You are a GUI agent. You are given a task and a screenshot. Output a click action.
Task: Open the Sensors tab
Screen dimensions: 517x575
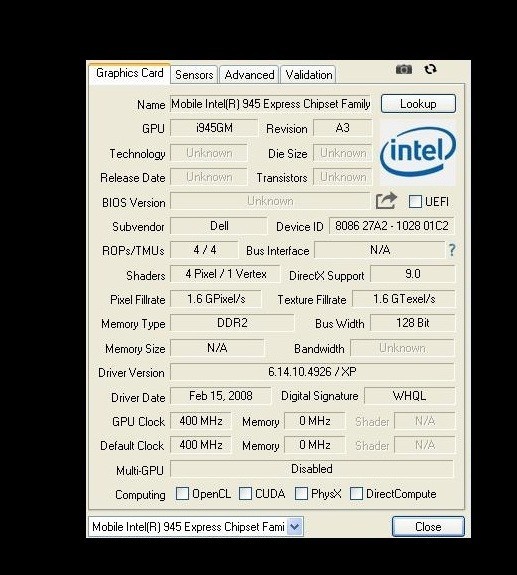(x=194, y=75)
